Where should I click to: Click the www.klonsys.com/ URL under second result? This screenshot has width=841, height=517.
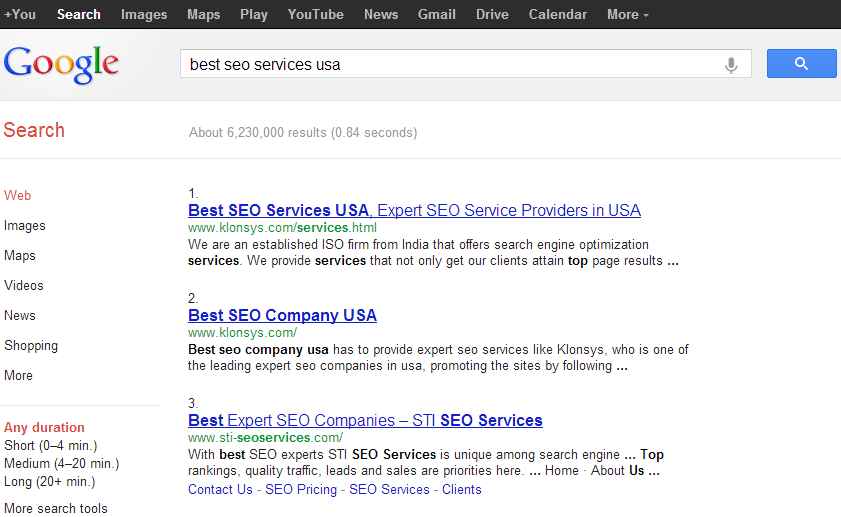pyautogui.click(x=242, y=333)
